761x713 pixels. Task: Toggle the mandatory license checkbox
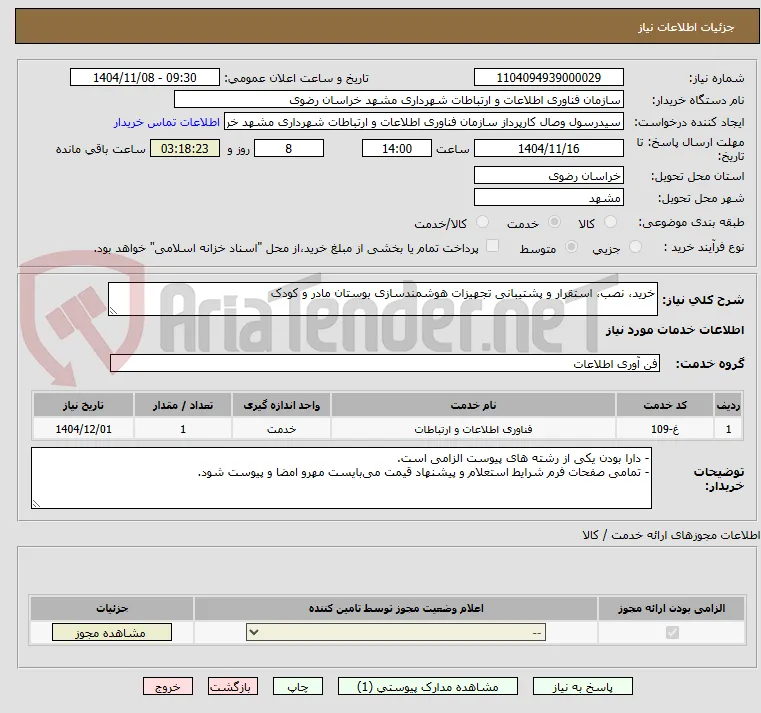[x=672, y=632]
